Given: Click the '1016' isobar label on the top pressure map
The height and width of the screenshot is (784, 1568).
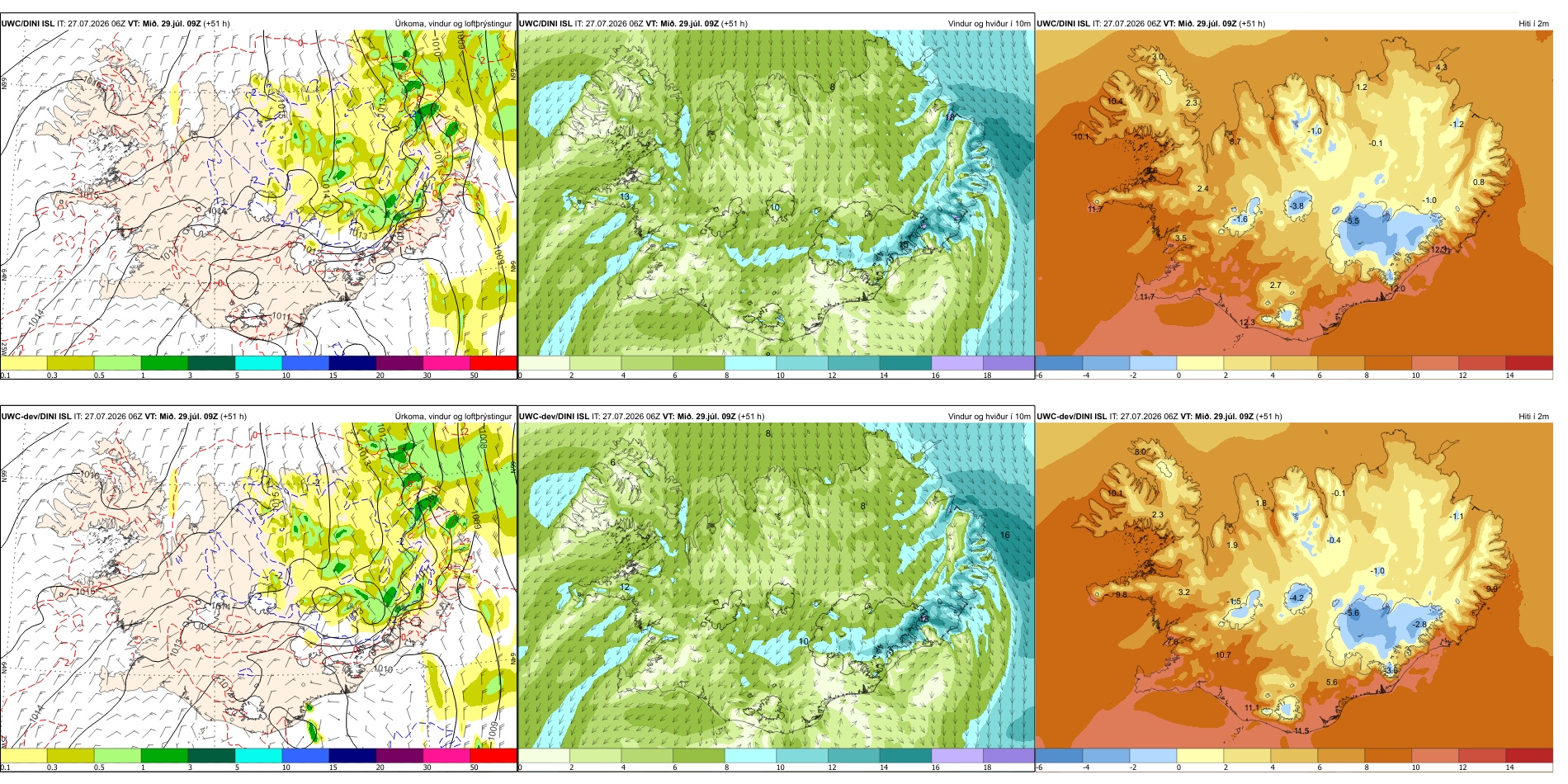Looking at the screenshot, I should tap(93, 83).
